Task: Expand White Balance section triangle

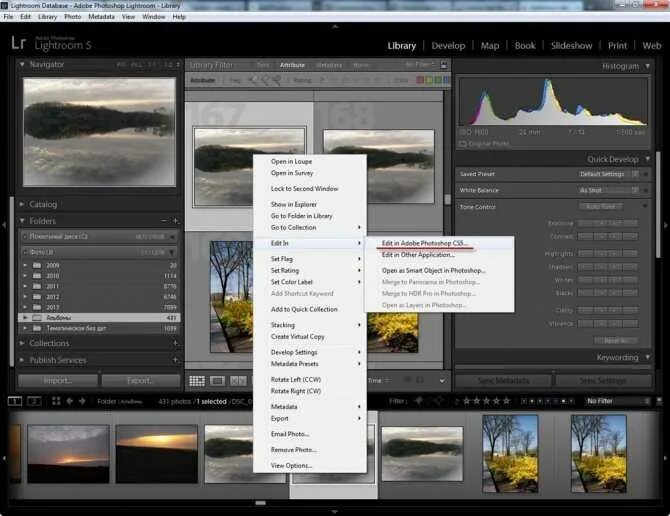Action: click(x=646, y=190)
